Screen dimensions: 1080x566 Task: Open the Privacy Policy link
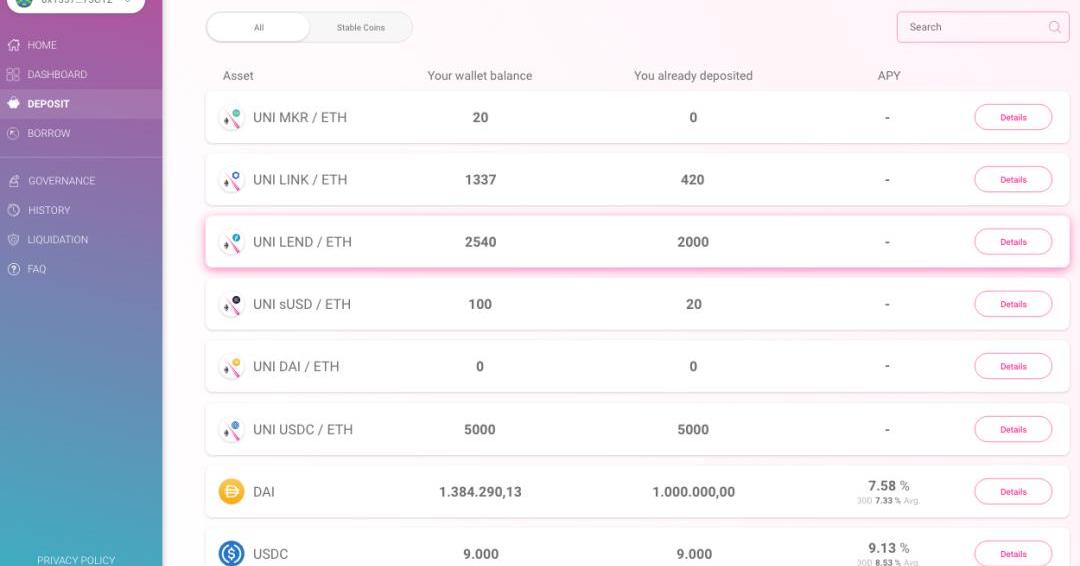(76, 560)
